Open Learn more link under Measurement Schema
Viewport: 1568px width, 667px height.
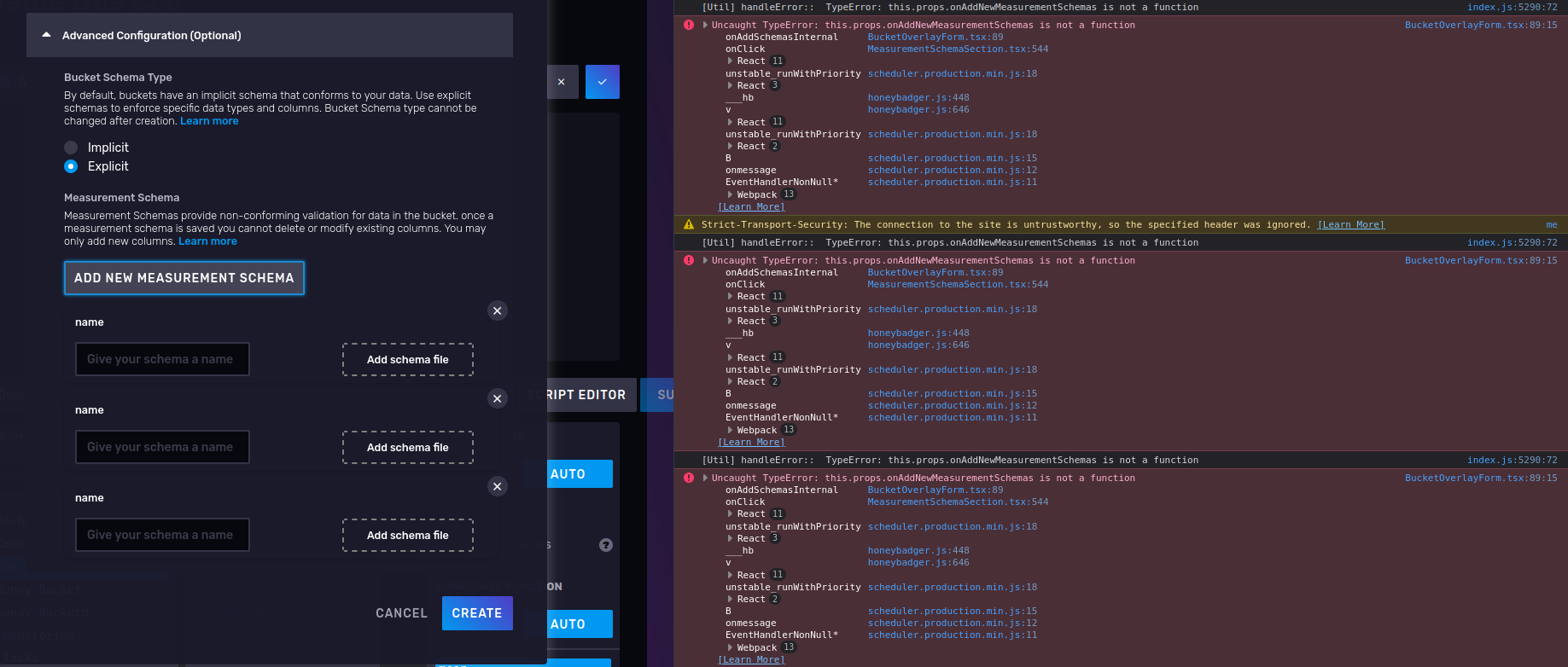[x=207, y=241]
